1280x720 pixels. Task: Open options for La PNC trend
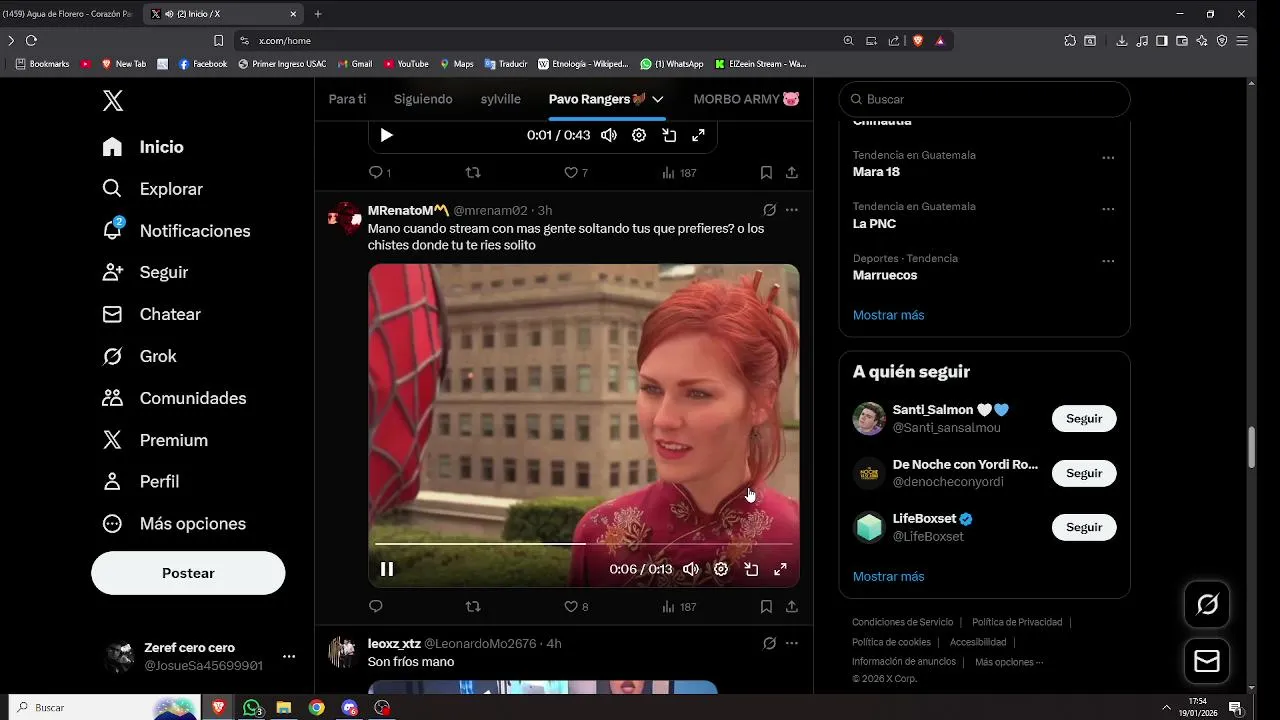click(1108, 209)
